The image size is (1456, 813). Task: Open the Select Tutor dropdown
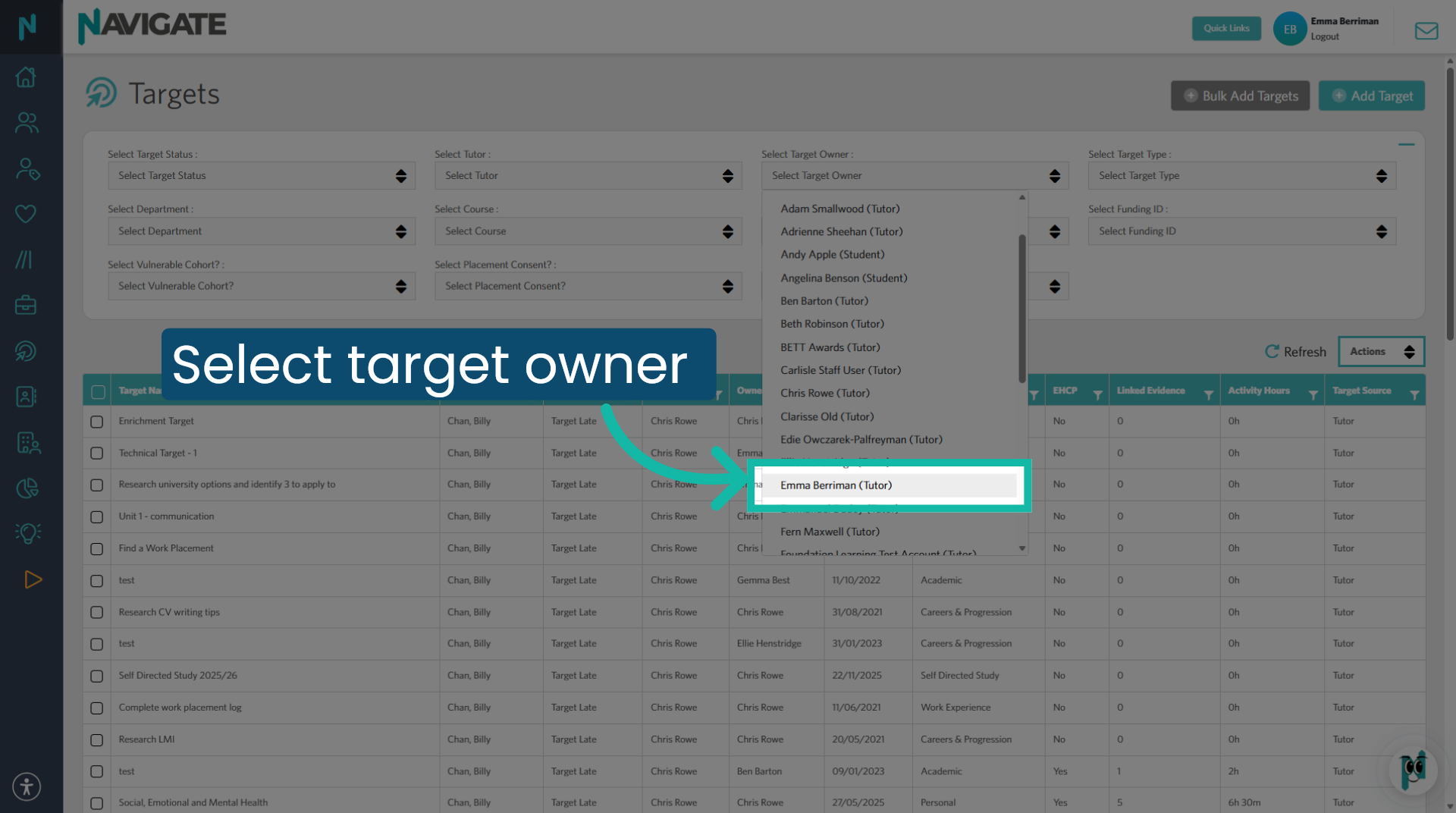pos(588,176)
